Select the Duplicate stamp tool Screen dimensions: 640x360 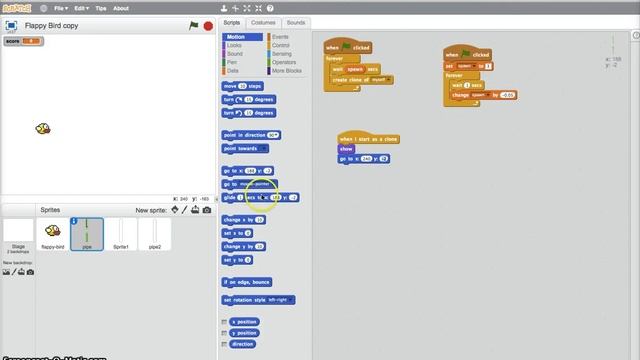coord(224,8)
